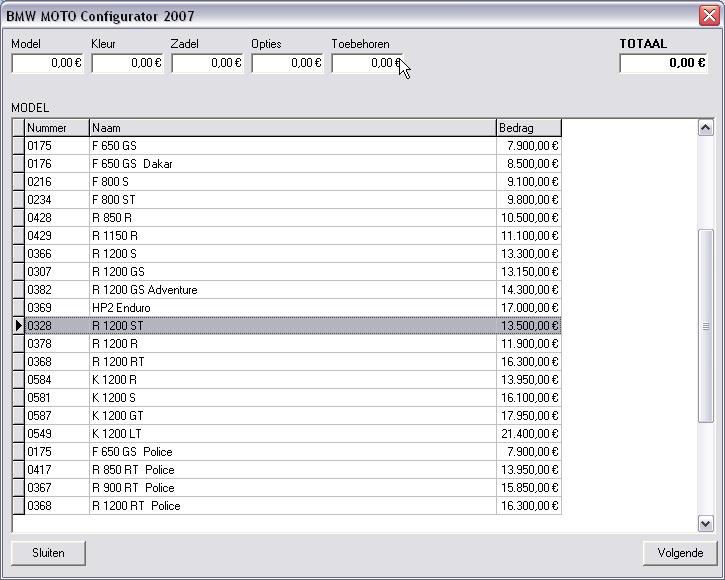The height and width of the screenshot is (580, 725).
Task: Sort by the Naam column header
Action: pyautogui.click(x=293, y=128)
